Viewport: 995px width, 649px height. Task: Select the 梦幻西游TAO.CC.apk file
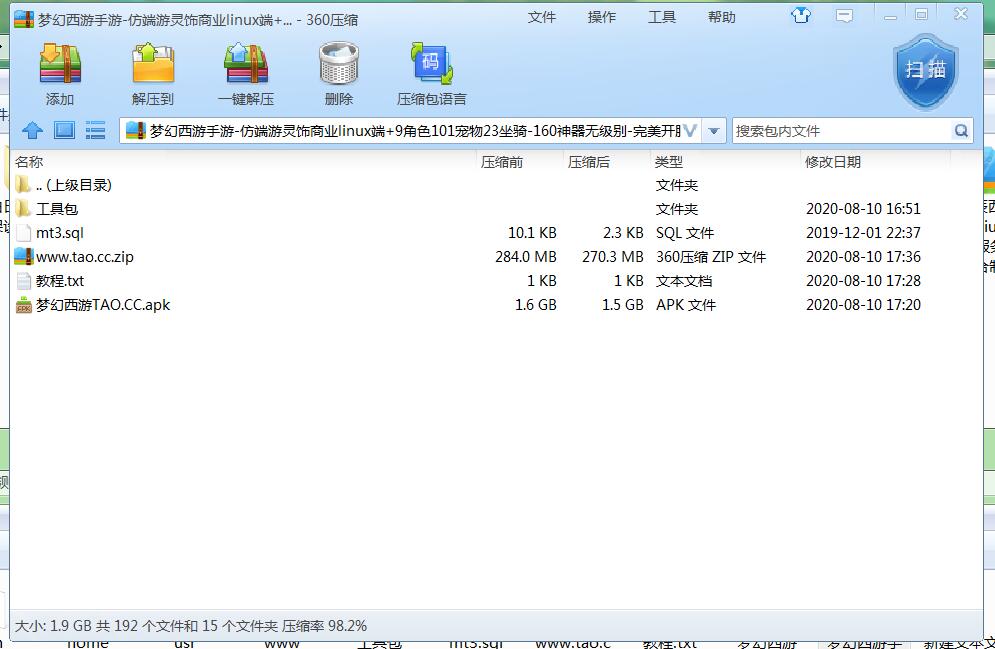(x=103, y=305)
